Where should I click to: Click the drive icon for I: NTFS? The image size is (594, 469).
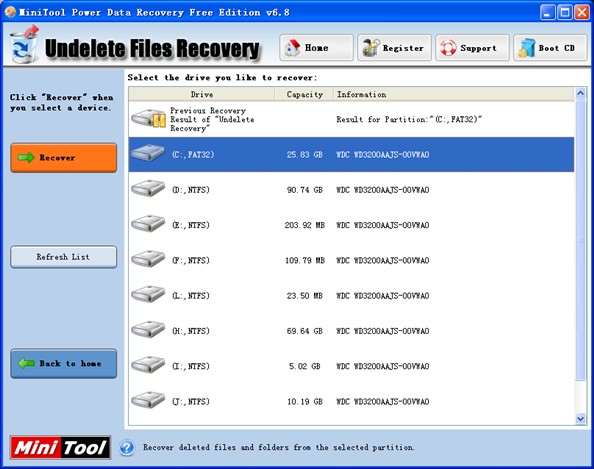coord(148,364)
